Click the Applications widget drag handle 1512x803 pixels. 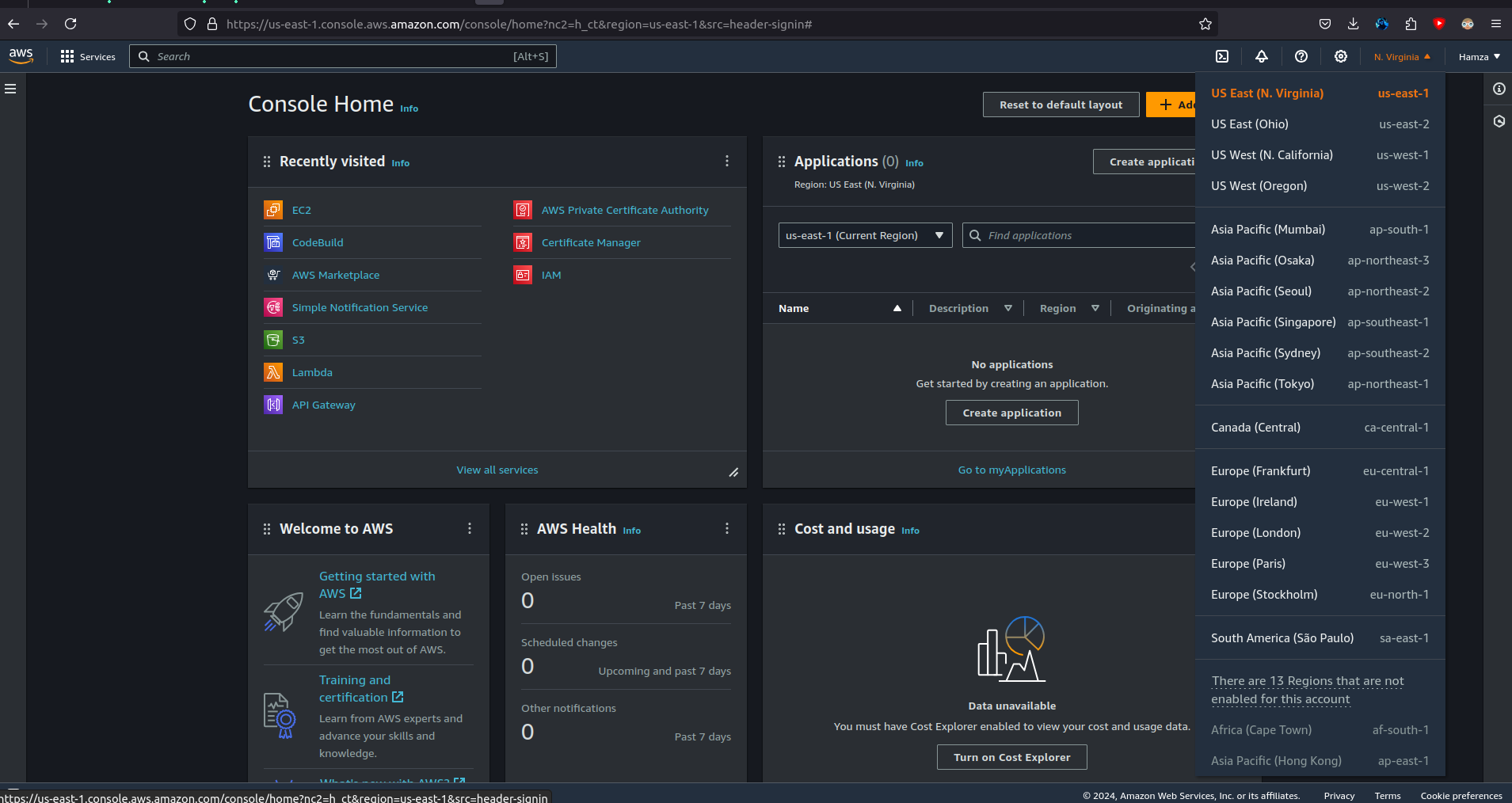(x=782, y=162)
